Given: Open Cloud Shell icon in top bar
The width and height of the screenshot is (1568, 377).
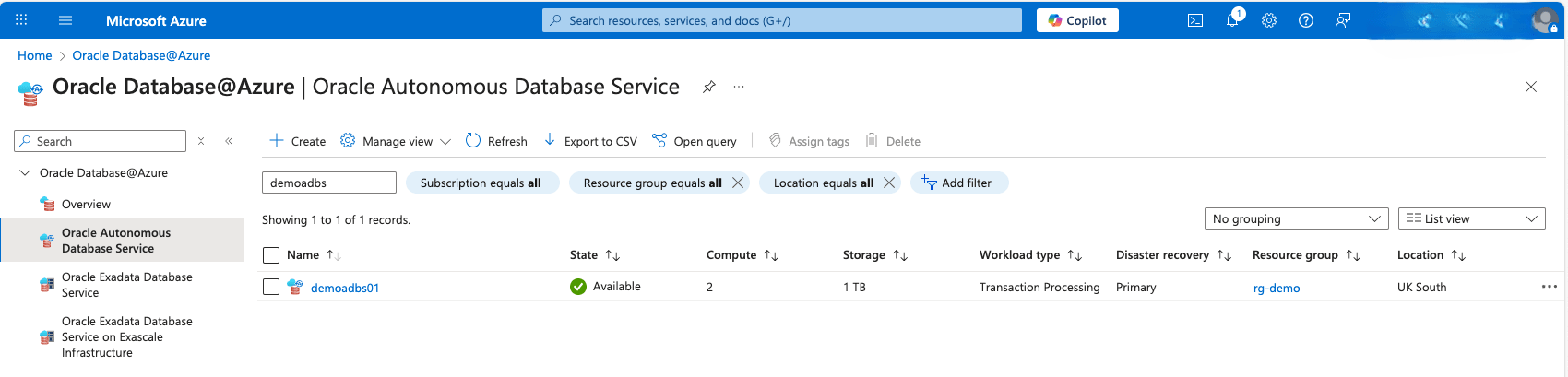Looking at the screenshot, I should coord(1195,20).
